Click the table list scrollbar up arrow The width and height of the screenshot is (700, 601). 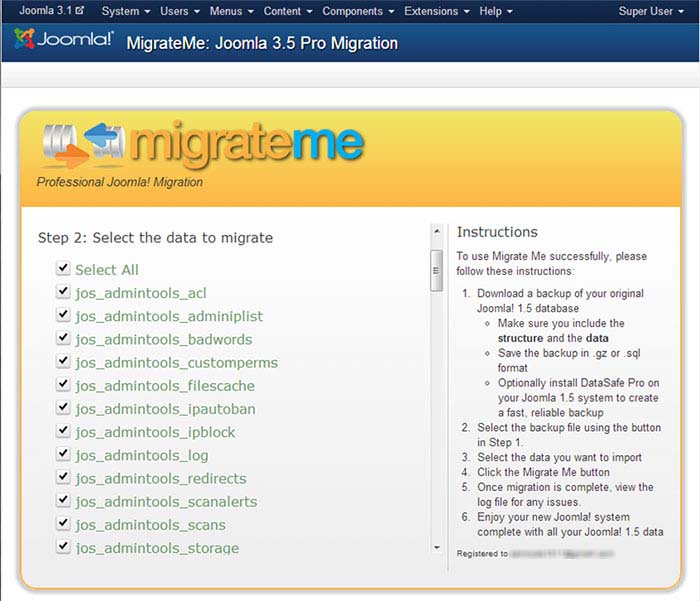[x=437, y=231]
